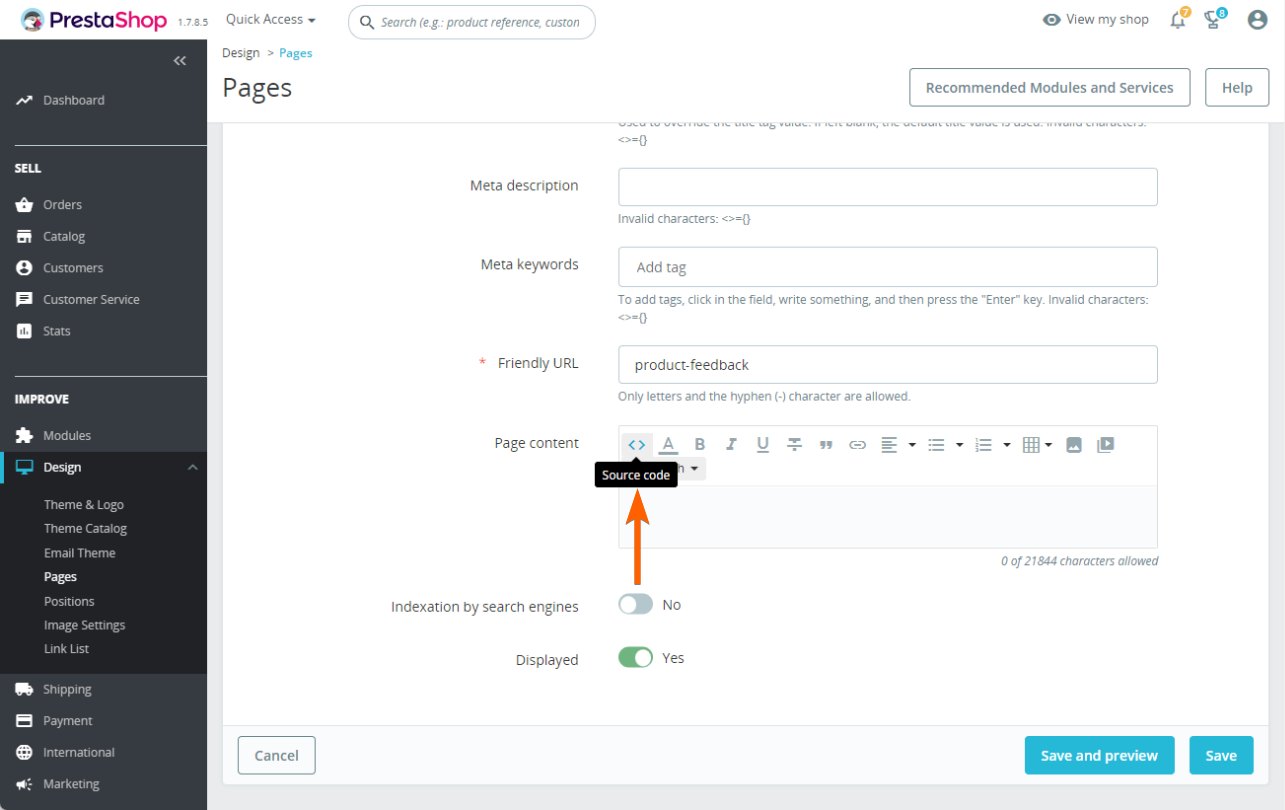Enable indexation by search engines
Screen dimensions: 1285x810
coord(635,604)
